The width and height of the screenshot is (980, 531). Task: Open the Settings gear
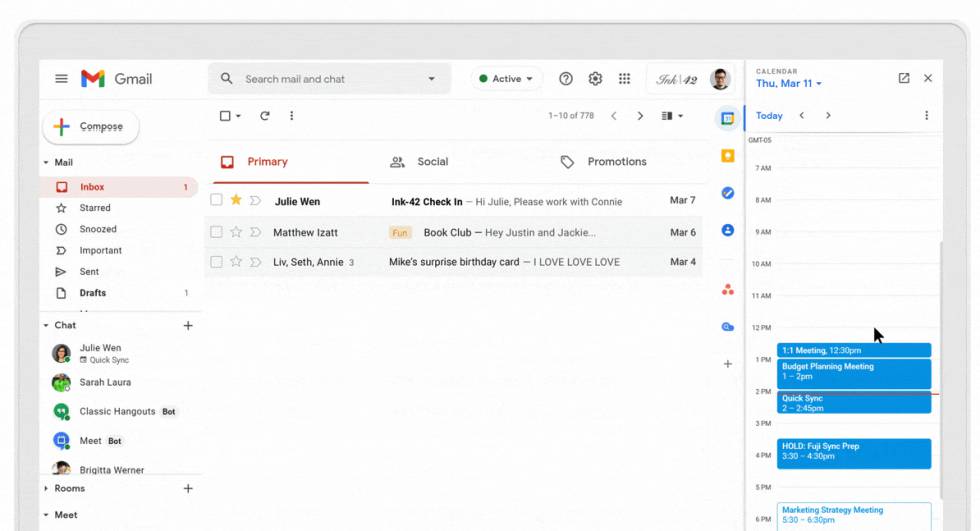point(595,79)
